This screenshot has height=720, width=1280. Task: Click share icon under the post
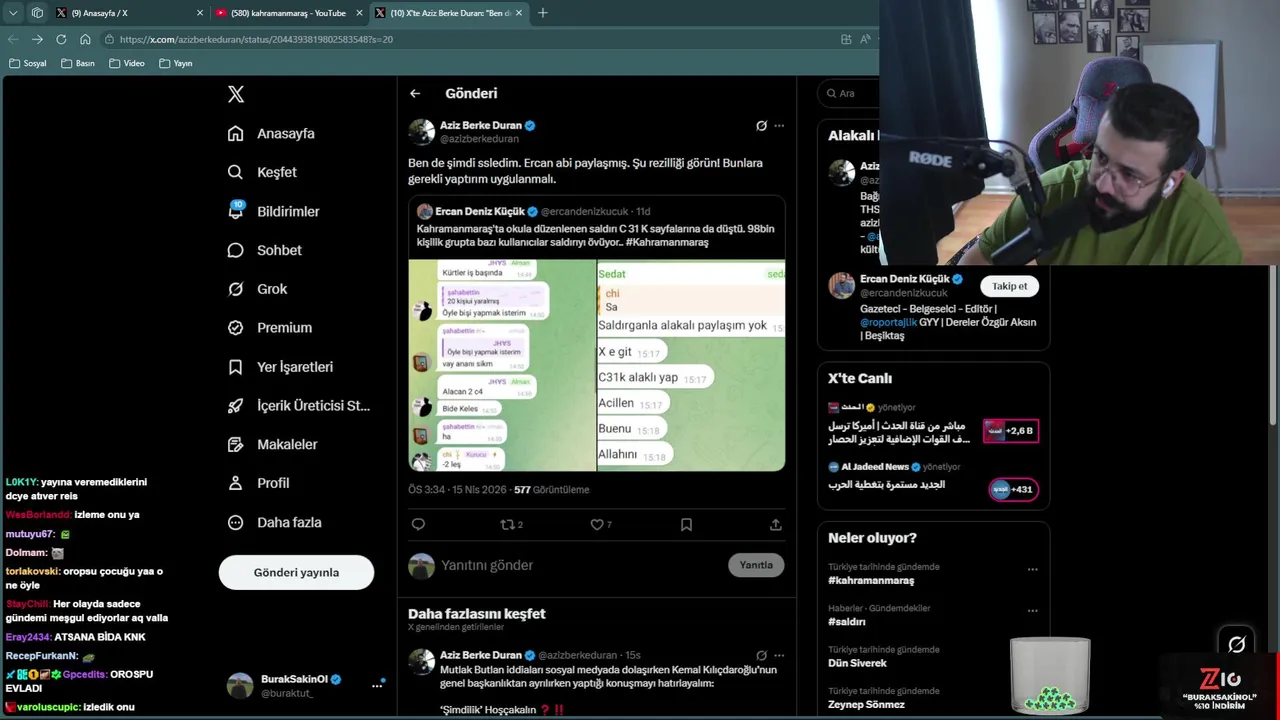coord(775,524)
